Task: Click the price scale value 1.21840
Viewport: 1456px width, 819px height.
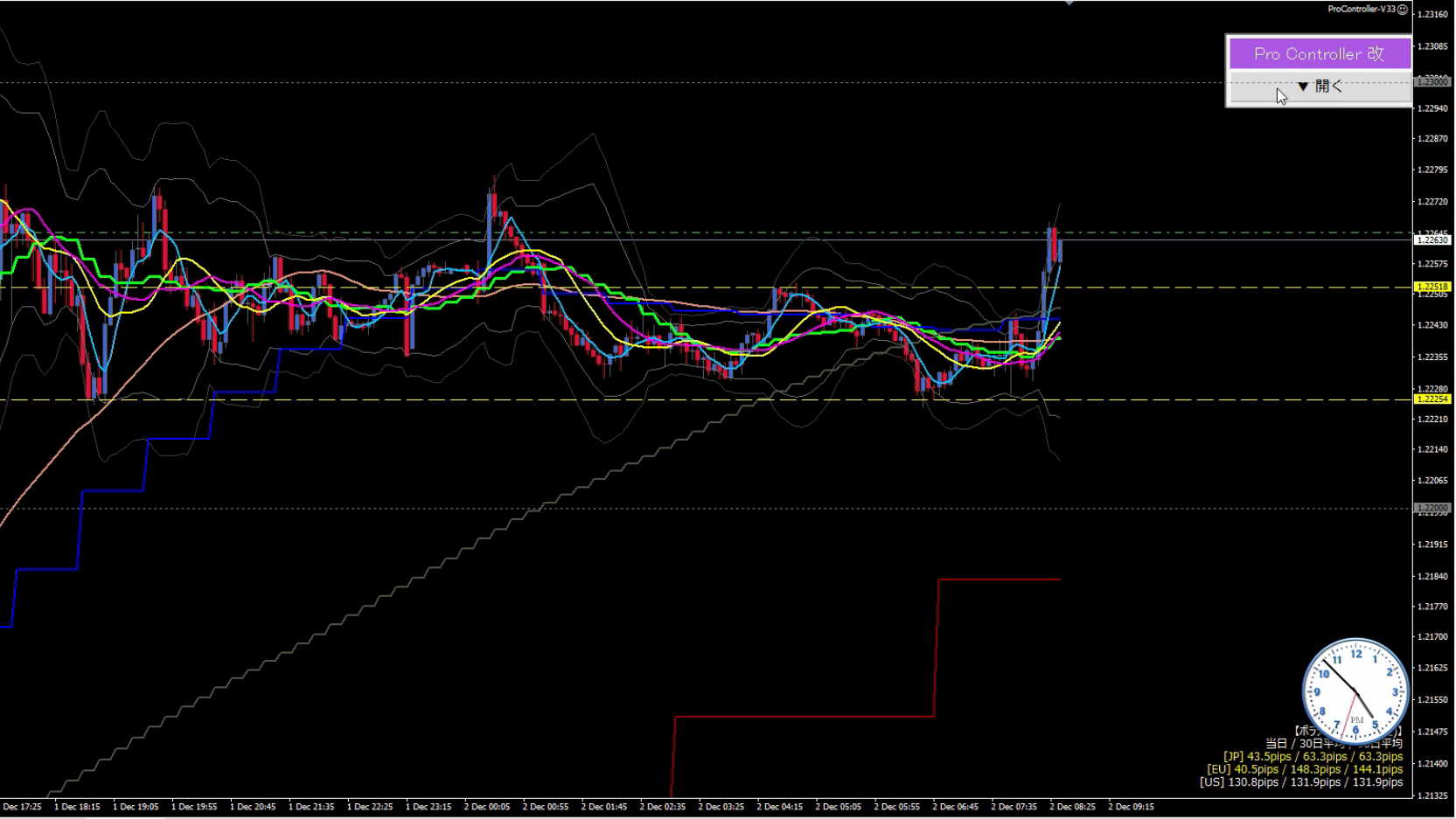Action: pyautogui.click(x=1432, y=576)
